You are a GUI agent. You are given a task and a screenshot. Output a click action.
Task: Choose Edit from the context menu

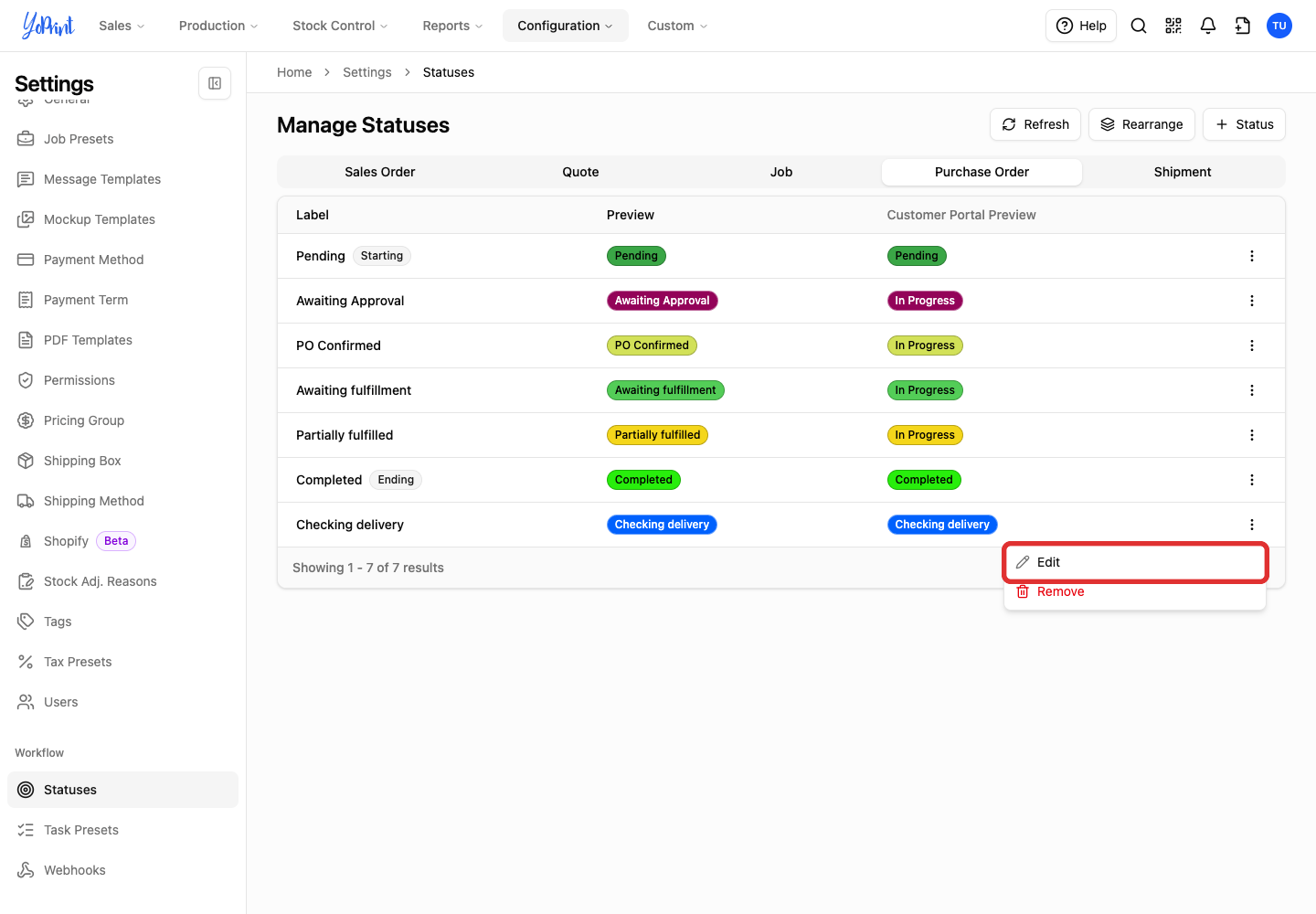(1135, 562)
